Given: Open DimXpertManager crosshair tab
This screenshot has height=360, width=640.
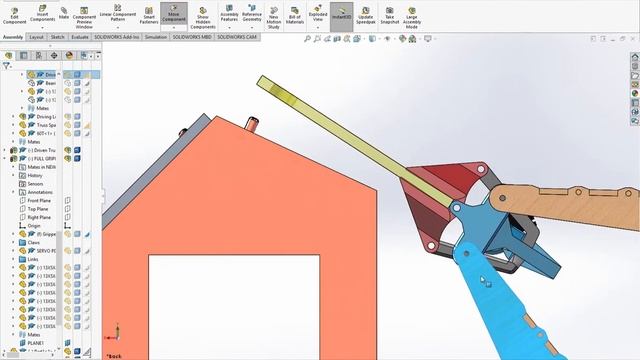Looking at the screenshot, I should pyautogui.click(x=54, y=55).
